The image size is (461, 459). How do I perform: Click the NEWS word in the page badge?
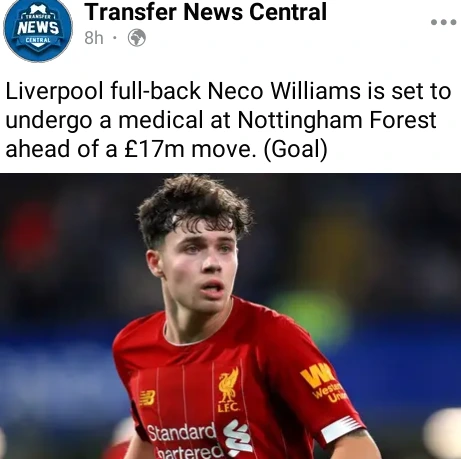[38, 28]
